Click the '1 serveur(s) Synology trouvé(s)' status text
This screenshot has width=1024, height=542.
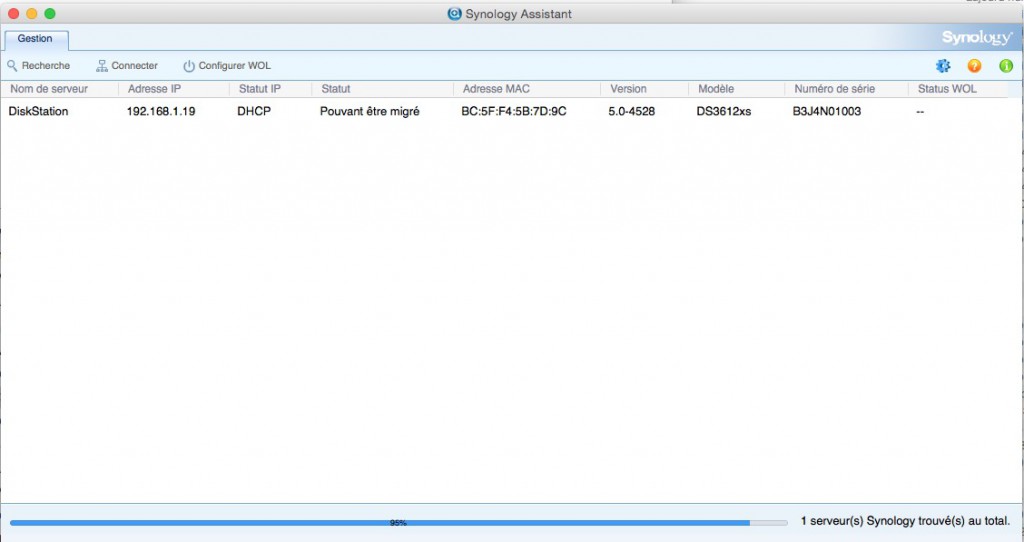pyautogui.click(x=905, y=521)
